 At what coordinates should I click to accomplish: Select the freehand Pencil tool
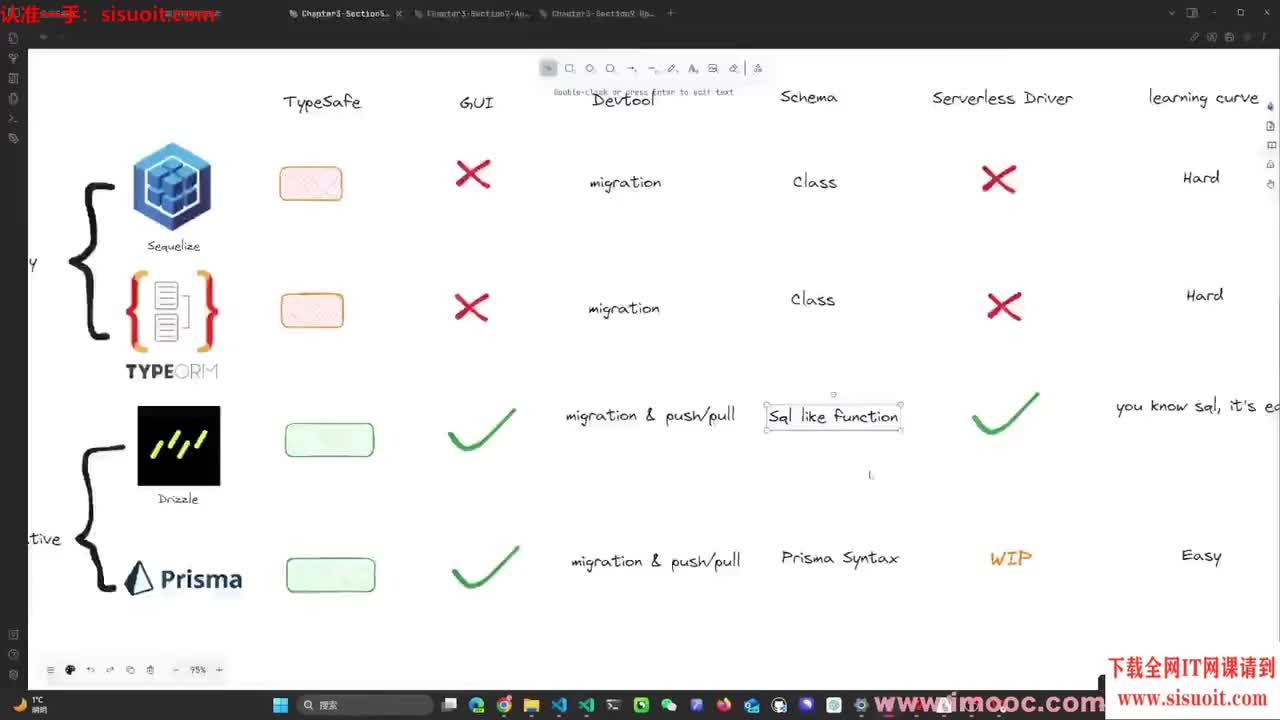tap(672, 68)
